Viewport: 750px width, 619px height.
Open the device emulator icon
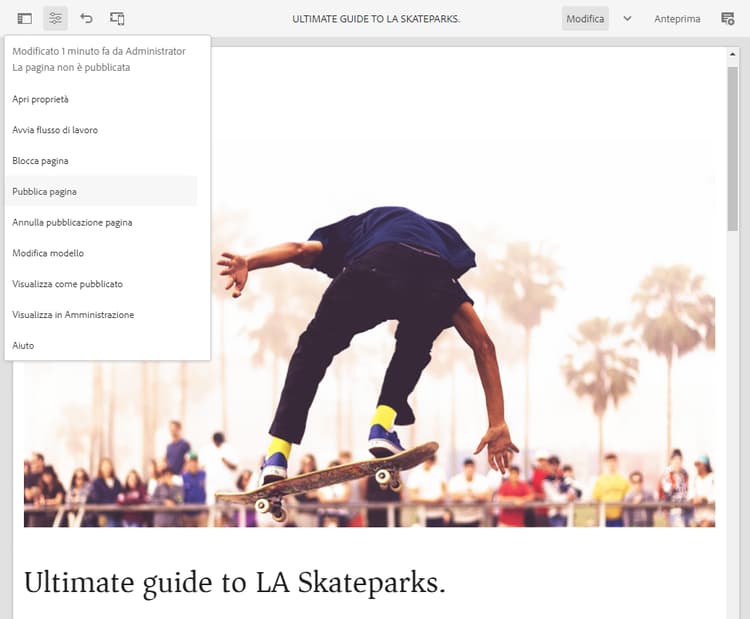click(117, 19)
